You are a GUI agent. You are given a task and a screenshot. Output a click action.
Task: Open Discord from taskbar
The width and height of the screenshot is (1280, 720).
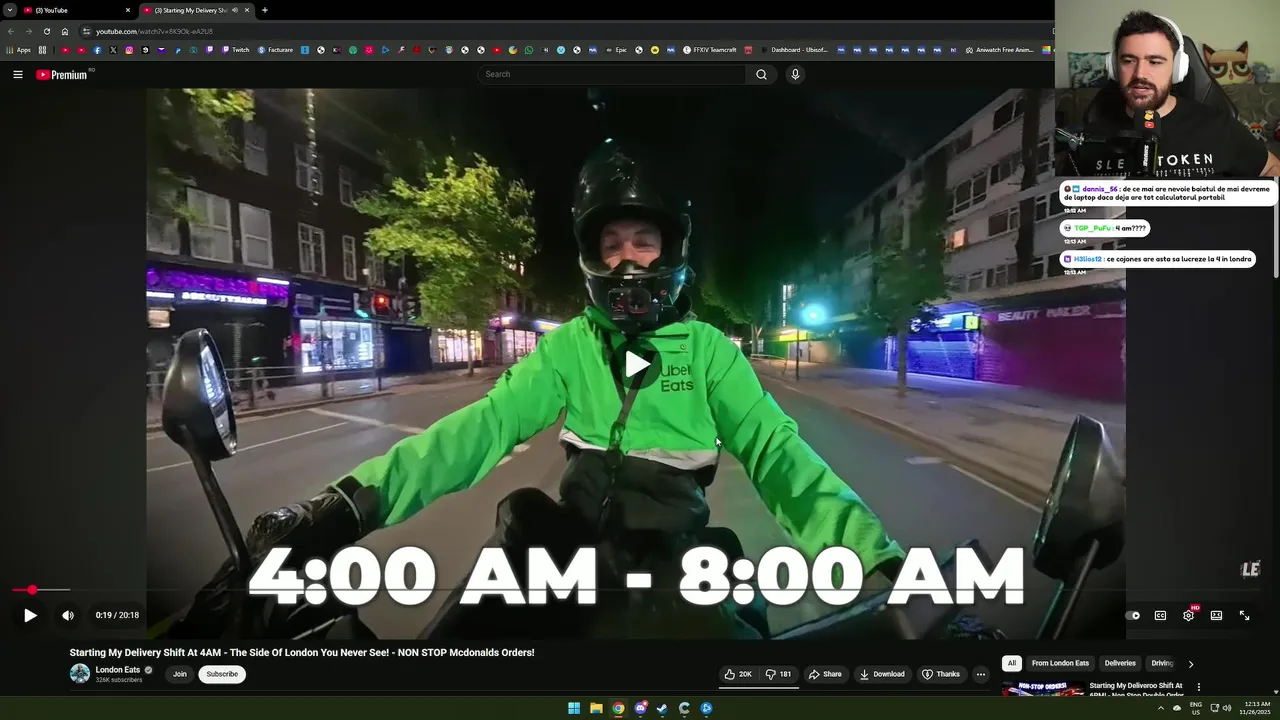pos(640,708)
